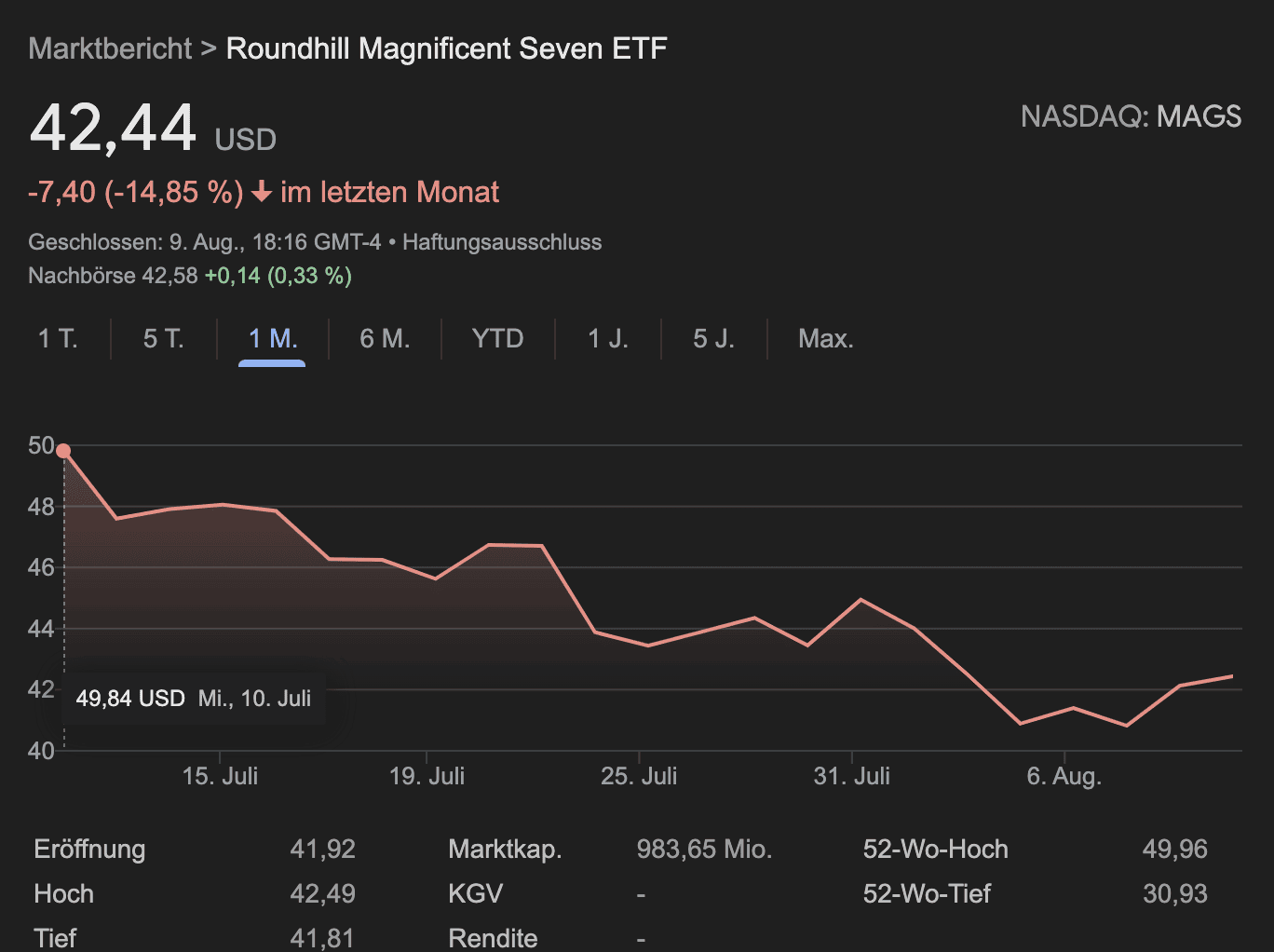
Task: Click the highlighted data point on 10. Juli
Action: (63, 451)
